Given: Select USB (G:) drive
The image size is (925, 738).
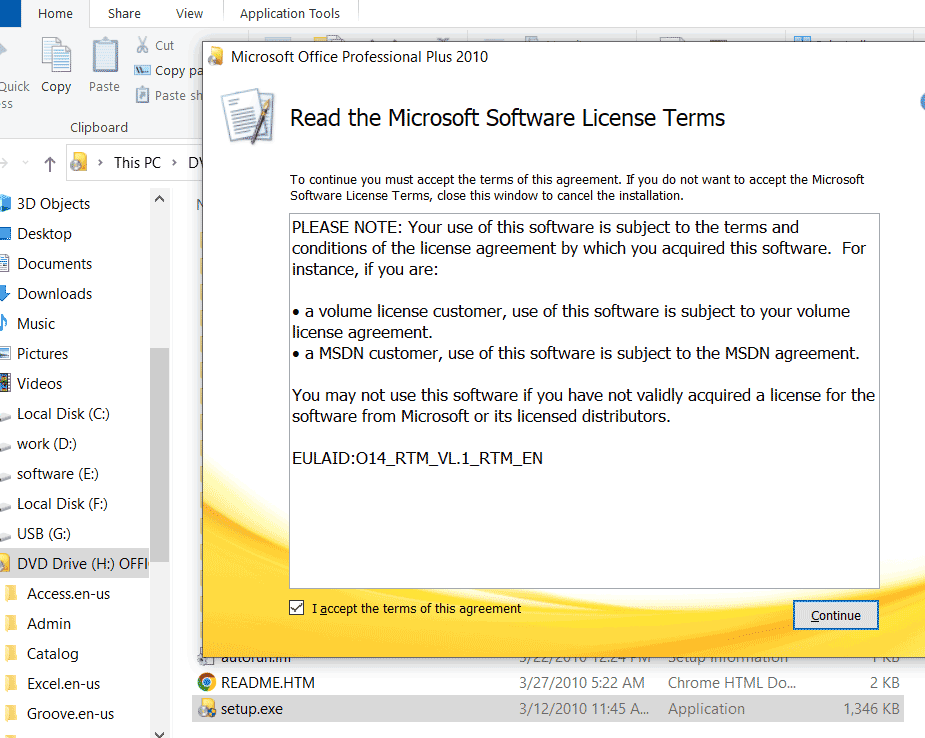Looking at the screenshot, I should 44,534.
